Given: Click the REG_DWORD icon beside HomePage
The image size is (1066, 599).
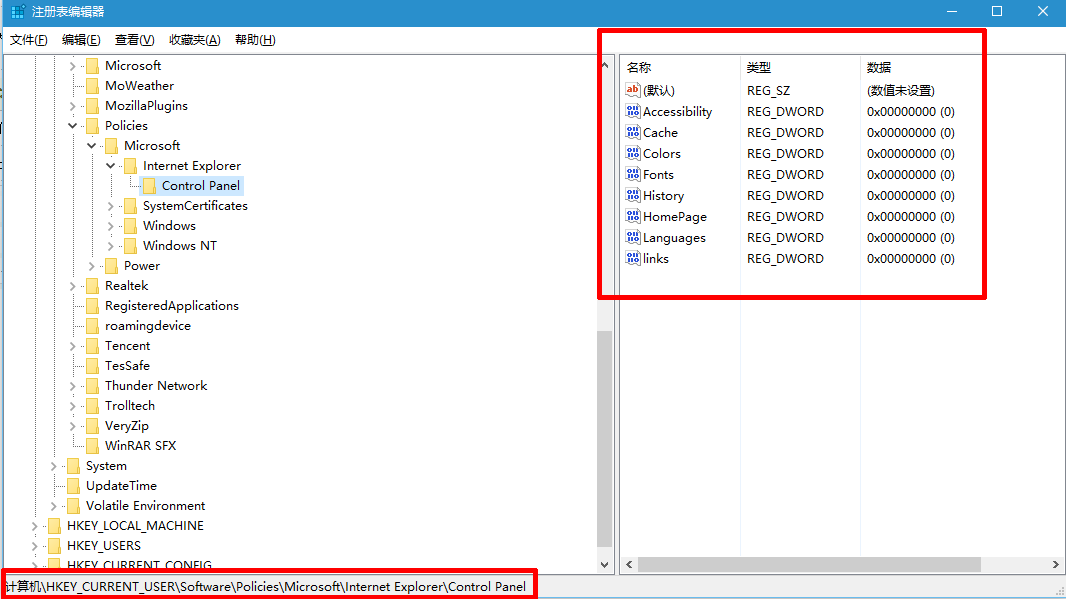Looking at the screenshot, I should 633,216.
